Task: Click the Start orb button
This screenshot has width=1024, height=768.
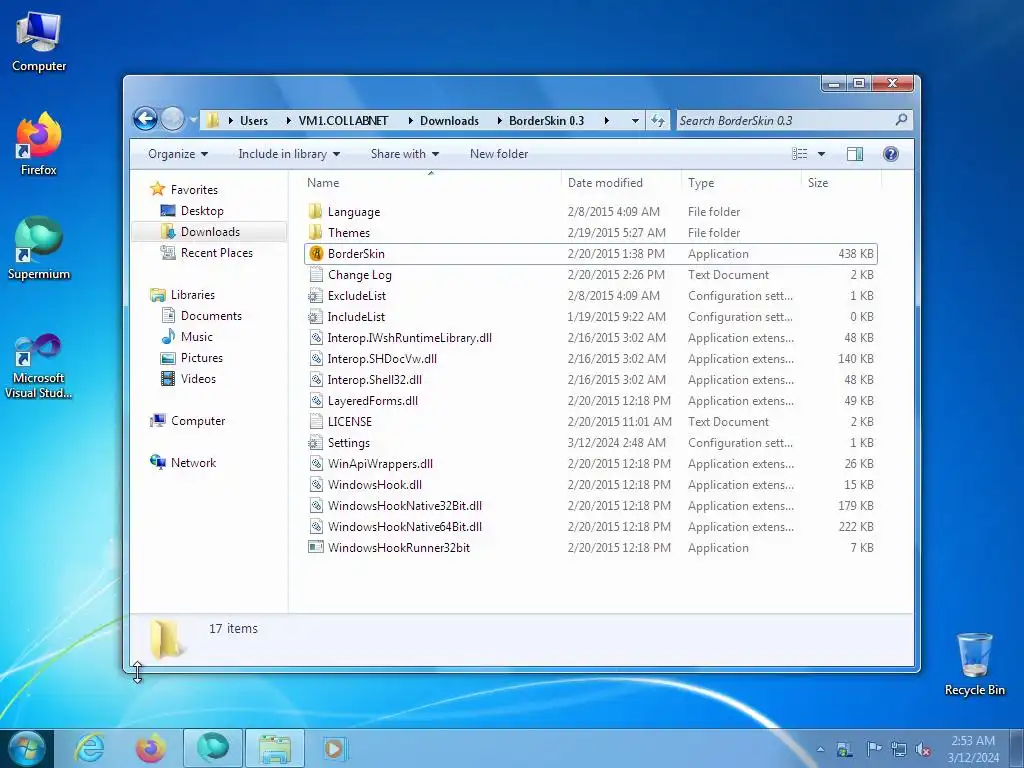Action: click(x=26, y=748)
